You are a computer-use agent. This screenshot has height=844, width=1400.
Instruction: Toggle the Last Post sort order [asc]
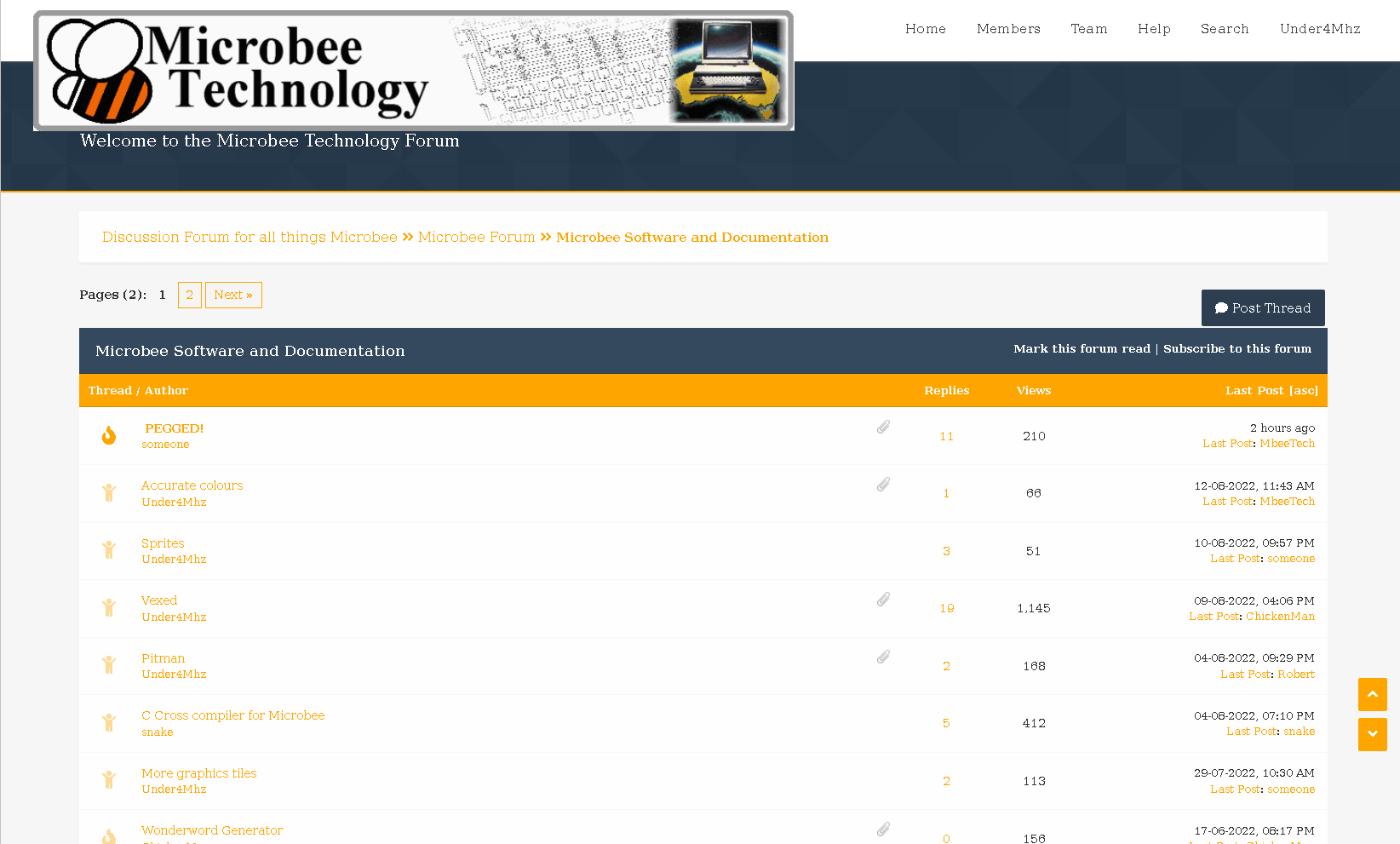[1303, 390]
